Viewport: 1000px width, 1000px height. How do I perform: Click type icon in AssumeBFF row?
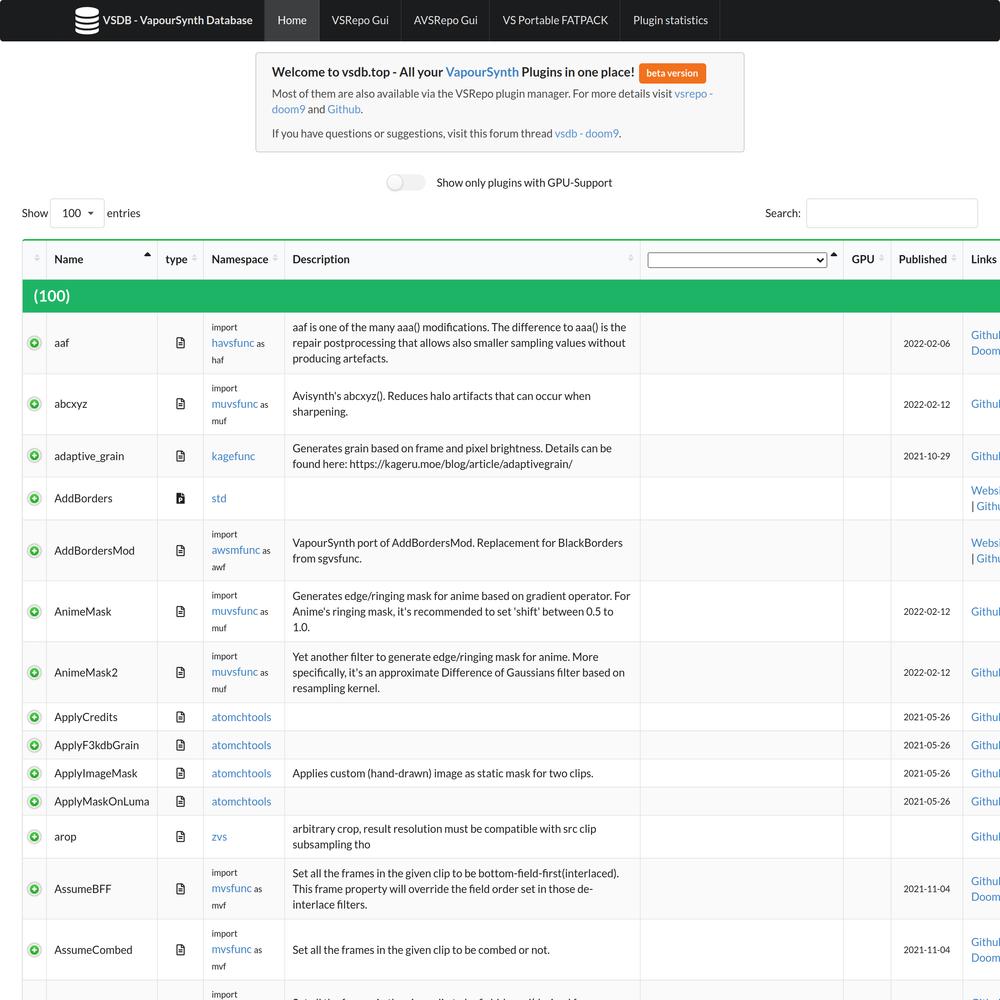click(x=180, y=889)
